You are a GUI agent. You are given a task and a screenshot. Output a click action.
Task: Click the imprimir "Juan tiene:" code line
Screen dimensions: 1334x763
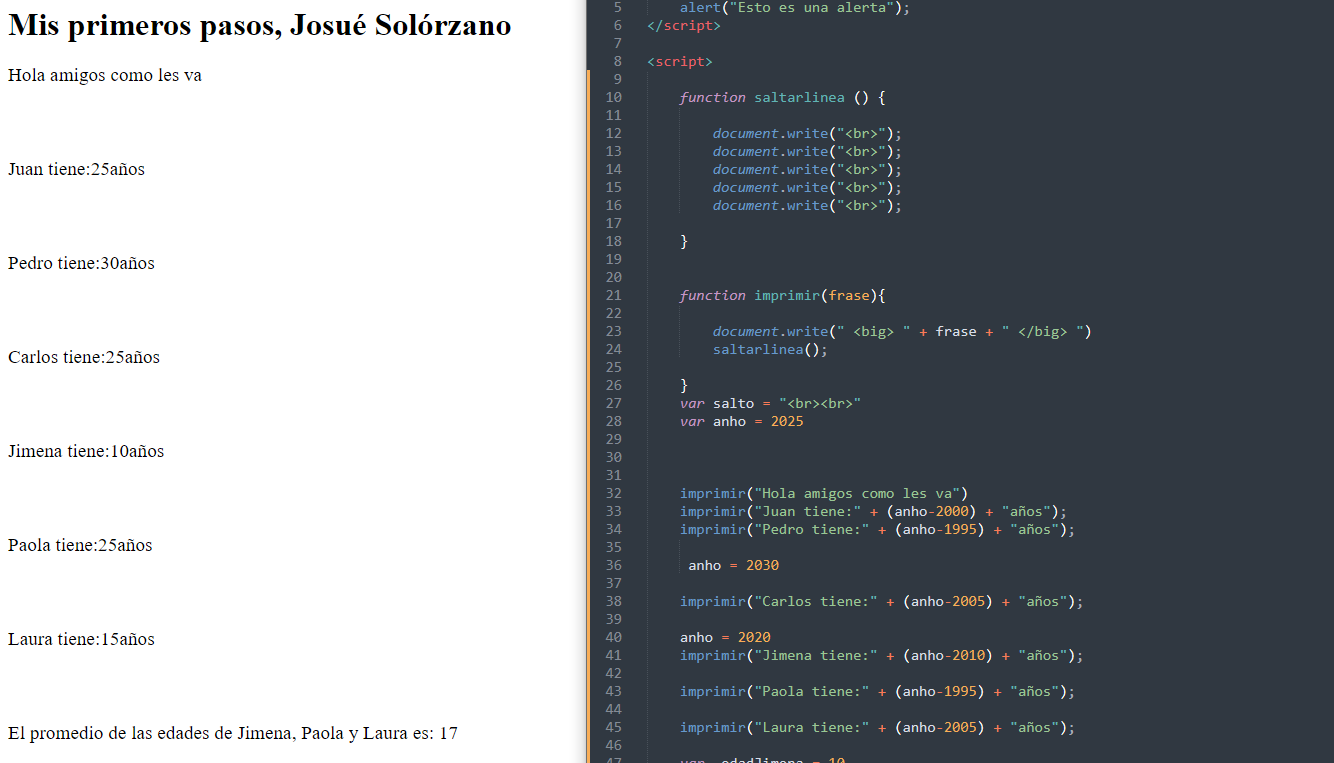874,511
